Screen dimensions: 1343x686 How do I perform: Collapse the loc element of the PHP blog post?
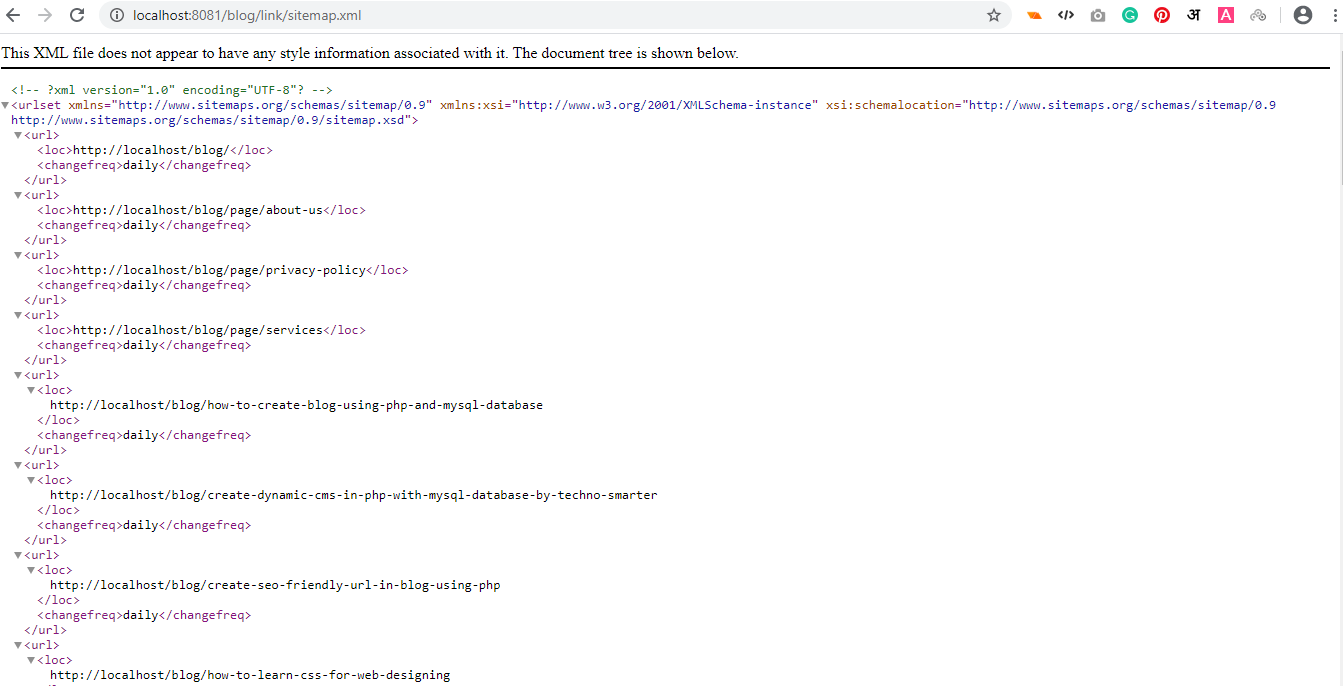coord(31,389)
